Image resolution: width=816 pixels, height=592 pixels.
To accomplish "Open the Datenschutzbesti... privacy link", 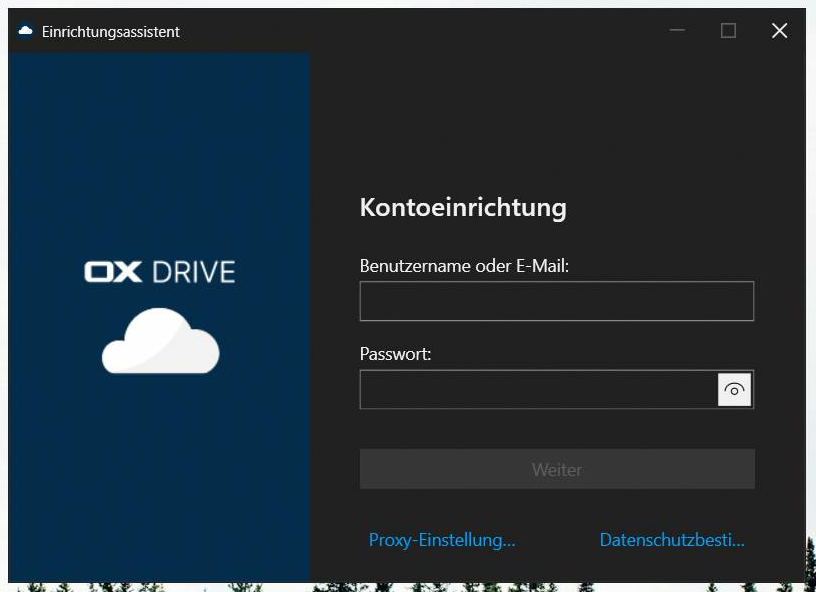I will coord(672,540).
